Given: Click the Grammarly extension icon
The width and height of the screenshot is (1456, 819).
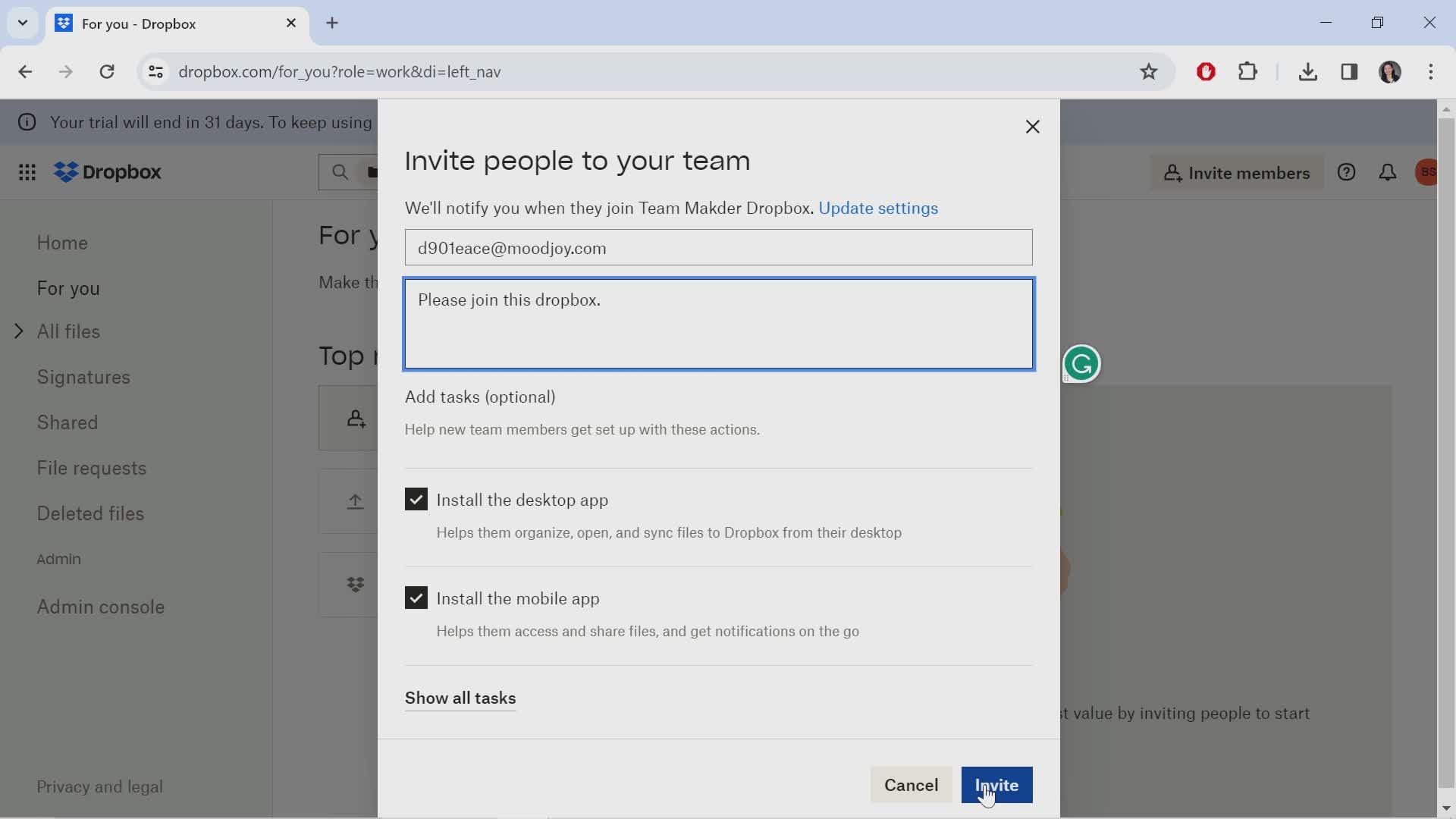Looking at the screenshot, I should coord(1081,362).
